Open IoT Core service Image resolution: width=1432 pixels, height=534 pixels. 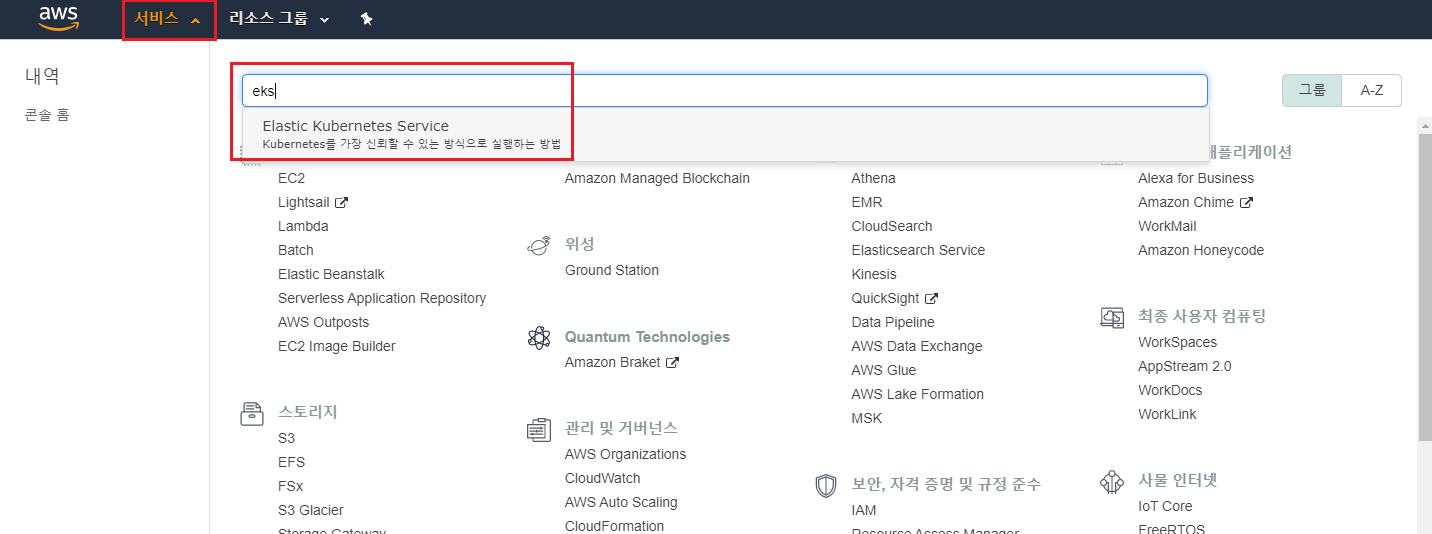pyautogui.click(x=1165, y=506)
